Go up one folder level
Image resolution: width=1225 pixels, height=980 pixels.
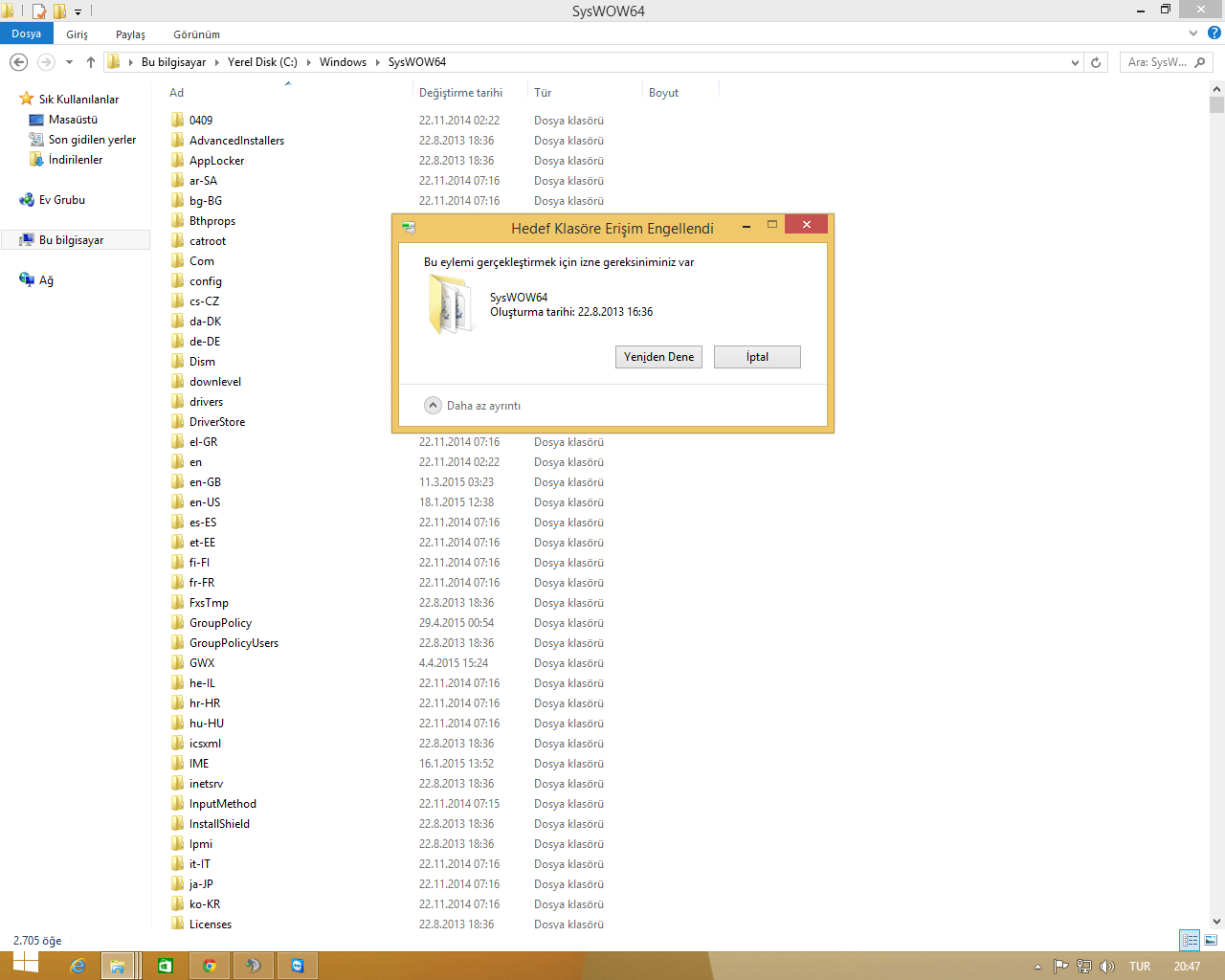tap(91, 62)
